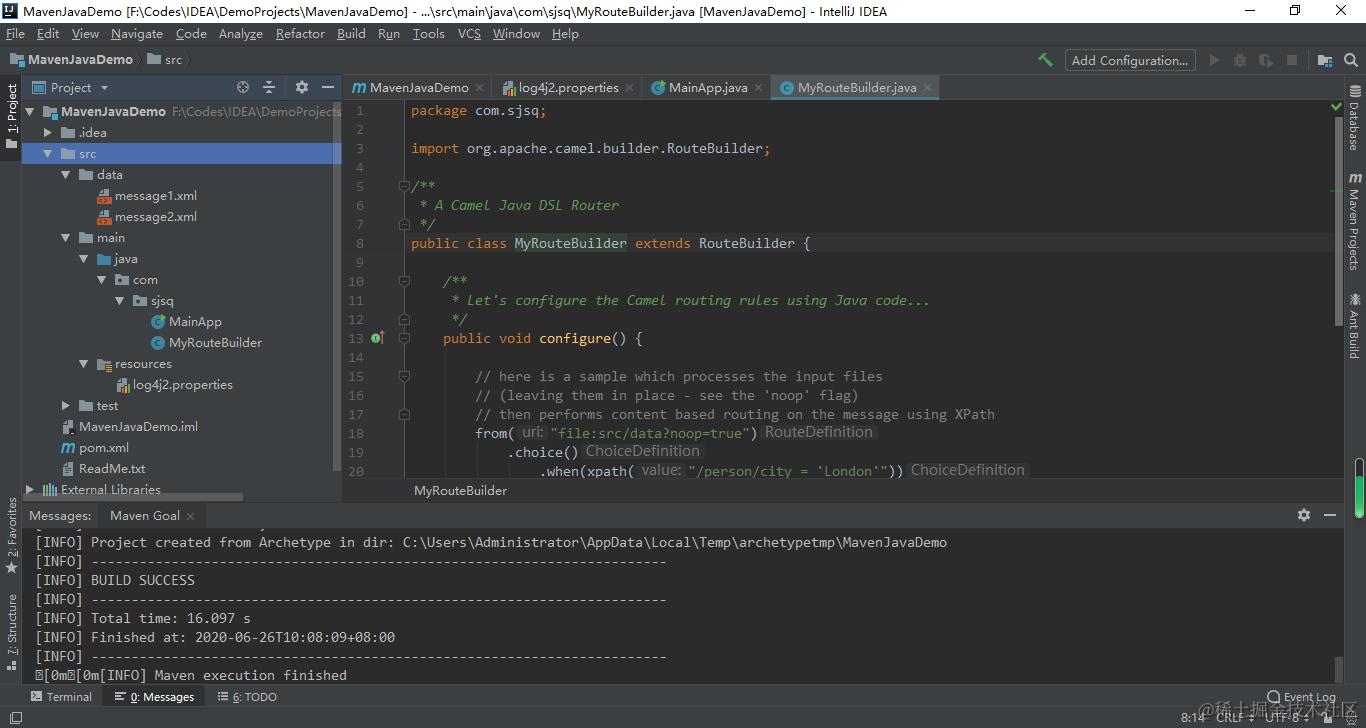Collapse the MavenJavaDemo root node
This screenshot has width=1366, height=728.
(x=31, y=112)
